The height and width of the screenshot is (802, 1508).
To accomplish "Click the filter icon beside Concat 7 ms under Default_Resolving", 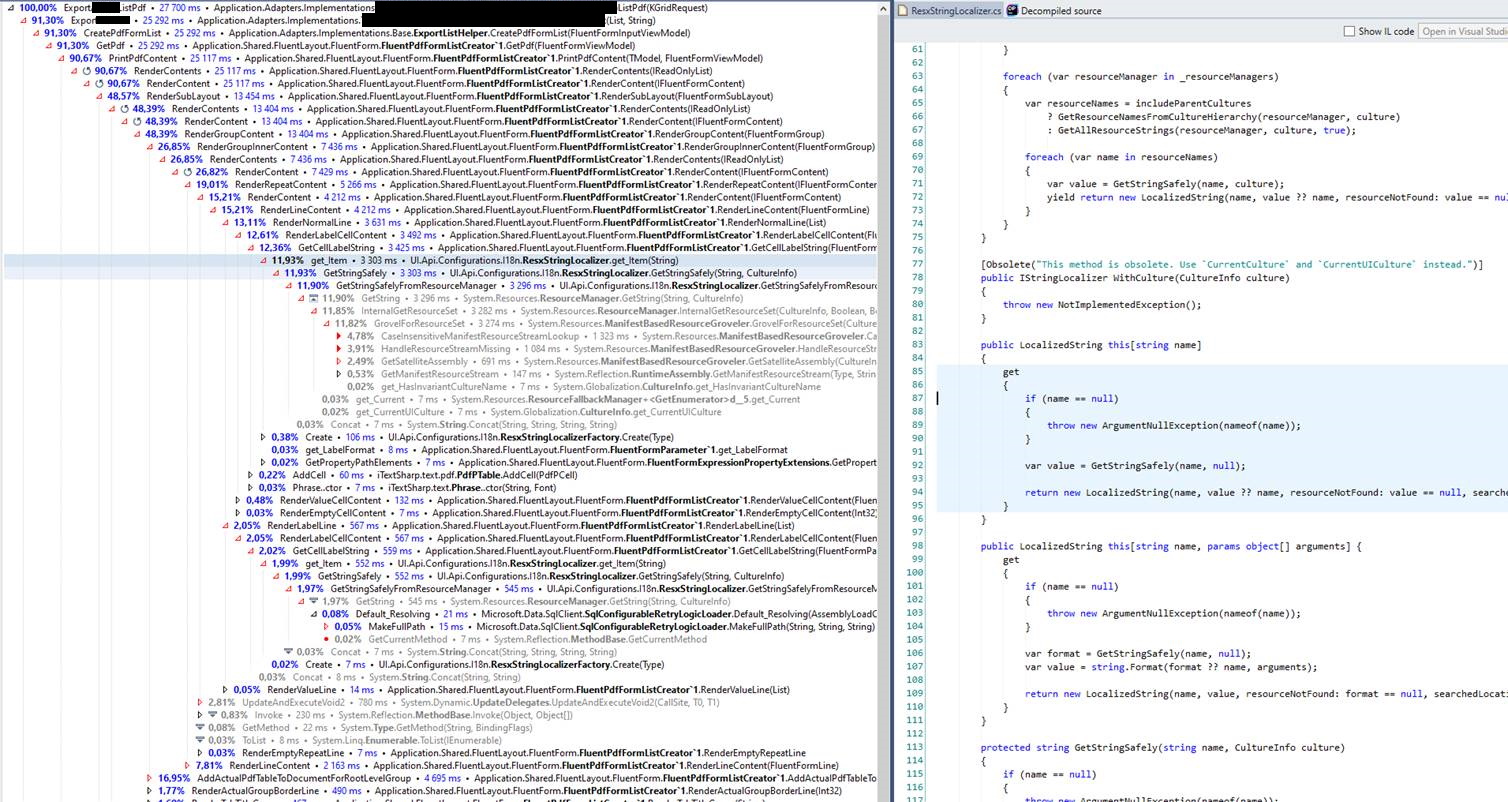I will [288, 652].
